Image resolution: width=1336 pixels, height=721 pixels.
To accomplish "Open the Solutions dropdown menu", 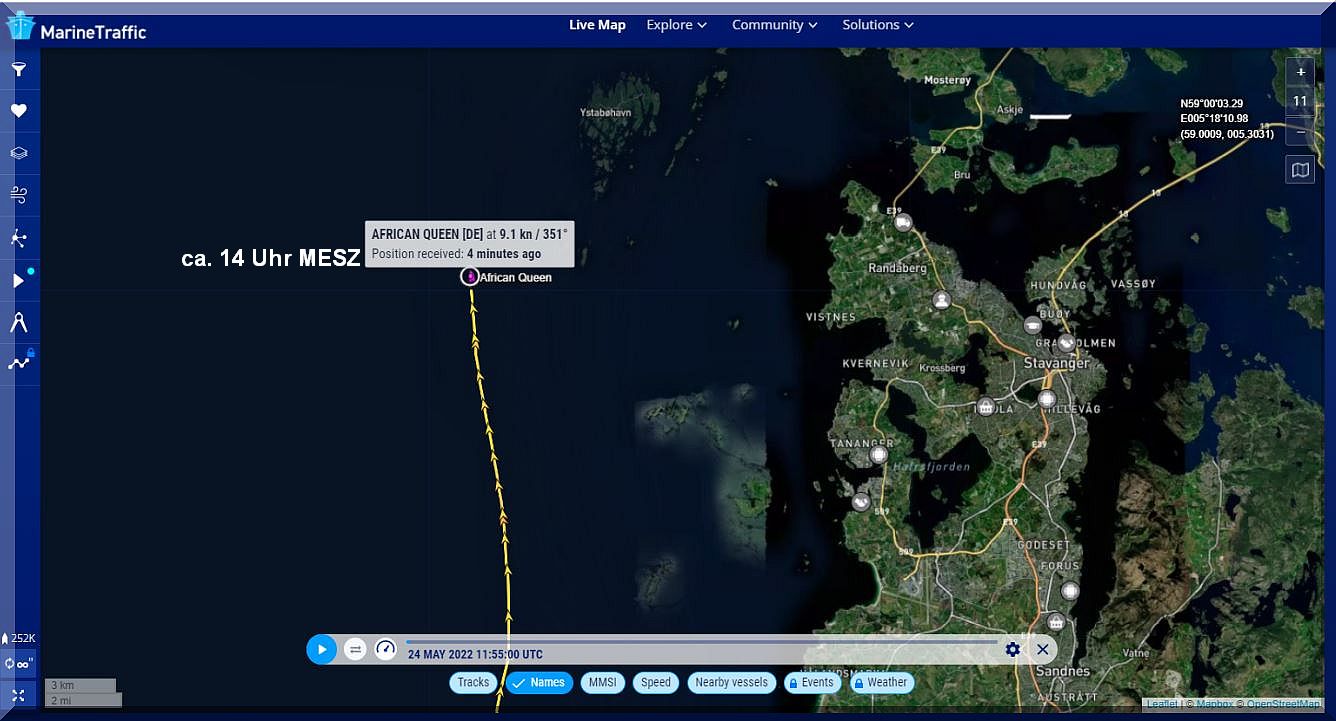I will 877,25.
